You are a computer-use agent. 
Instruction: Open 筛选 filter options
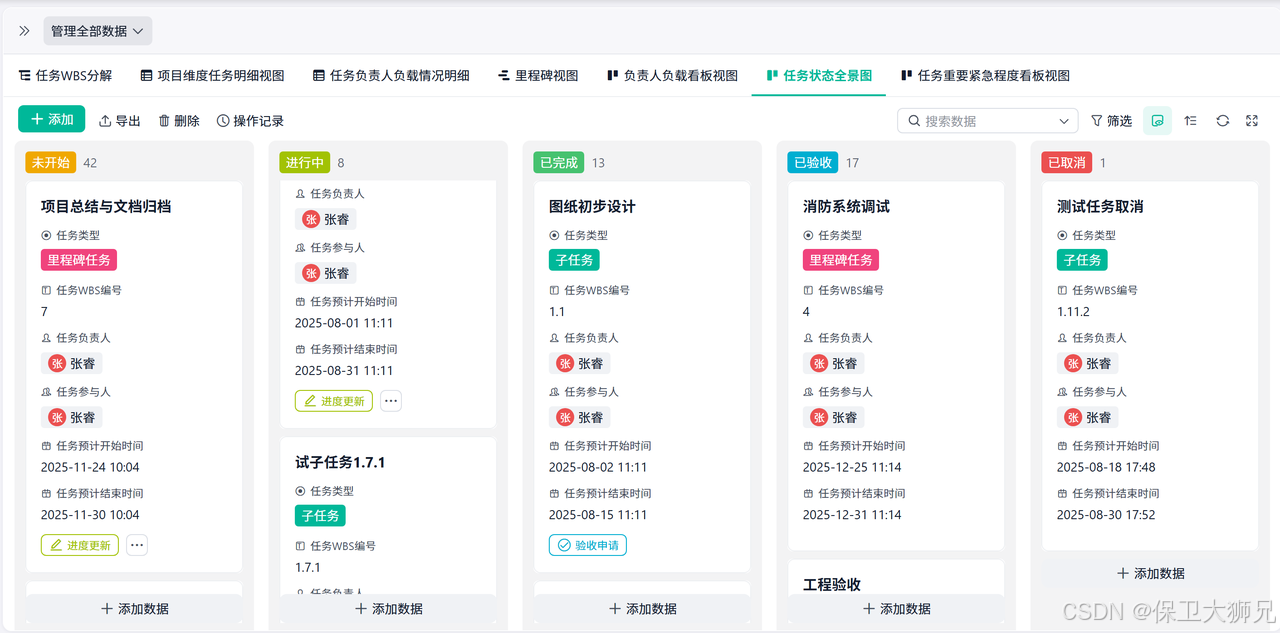[x=1111, y=121]
